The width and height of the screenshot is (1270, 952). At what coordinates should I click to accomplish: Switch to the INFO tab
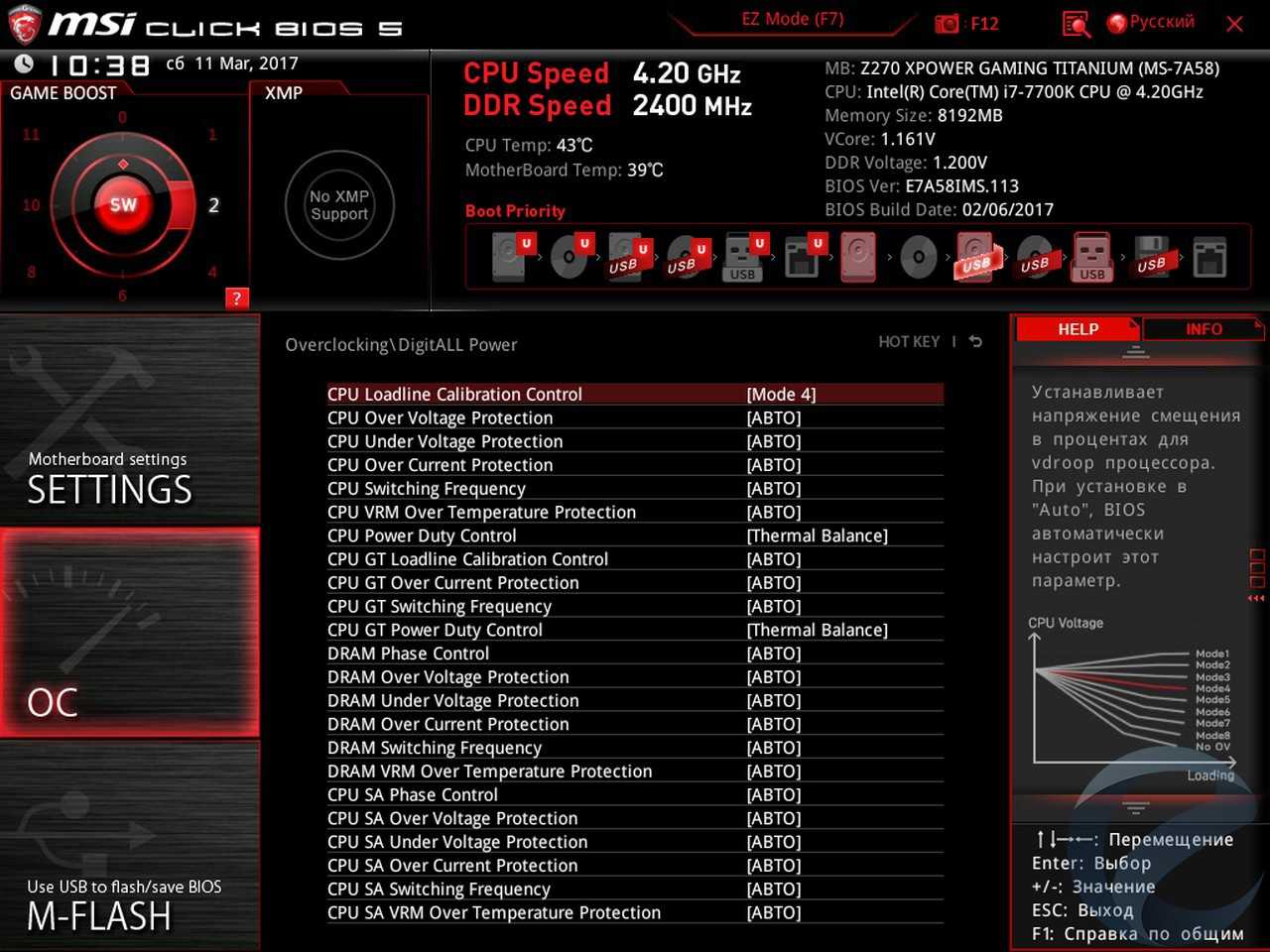[1204, 329]
